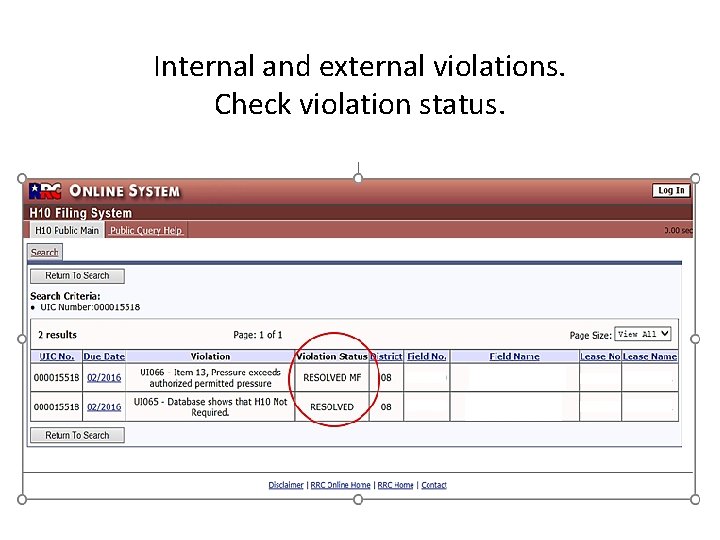Viewport: 720px width, 540px height.
Task: Click the UIC Number:000015518 search criterion
Action: (x=90, y=307)
